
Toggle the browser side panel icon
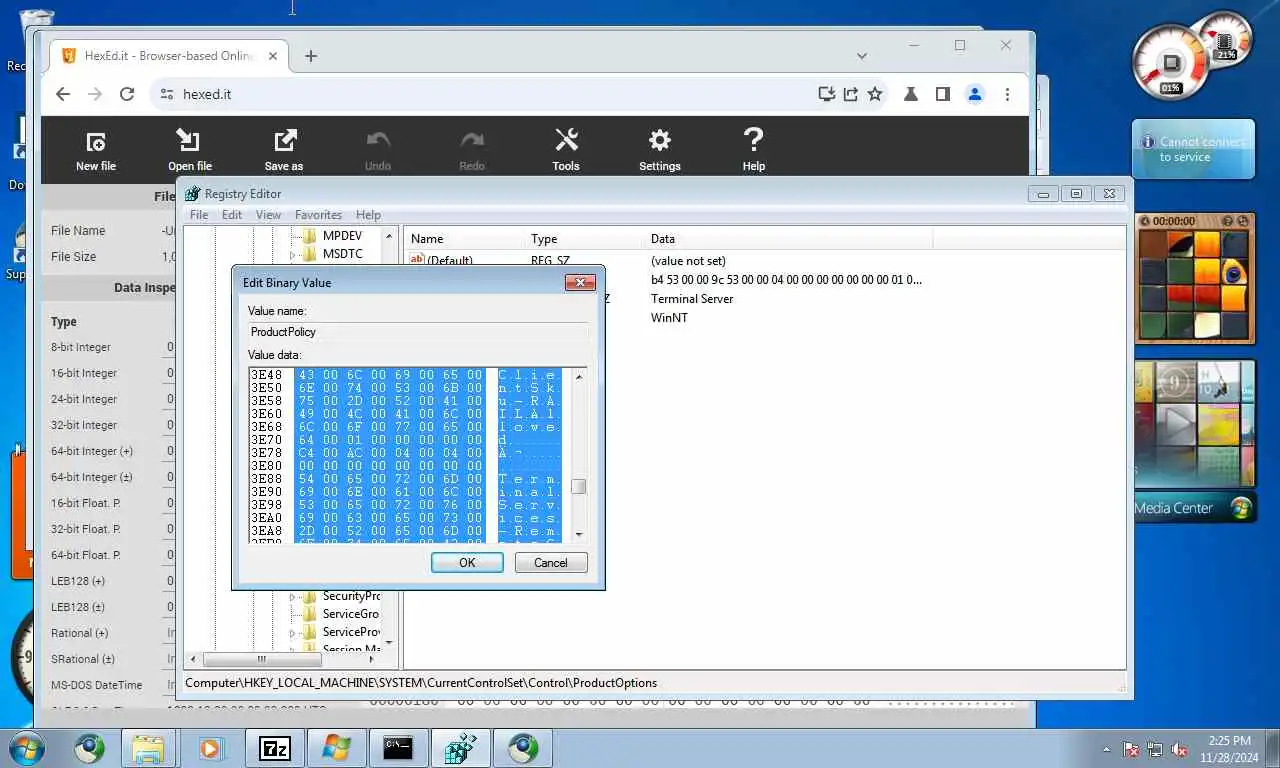(x=942, y=94)
